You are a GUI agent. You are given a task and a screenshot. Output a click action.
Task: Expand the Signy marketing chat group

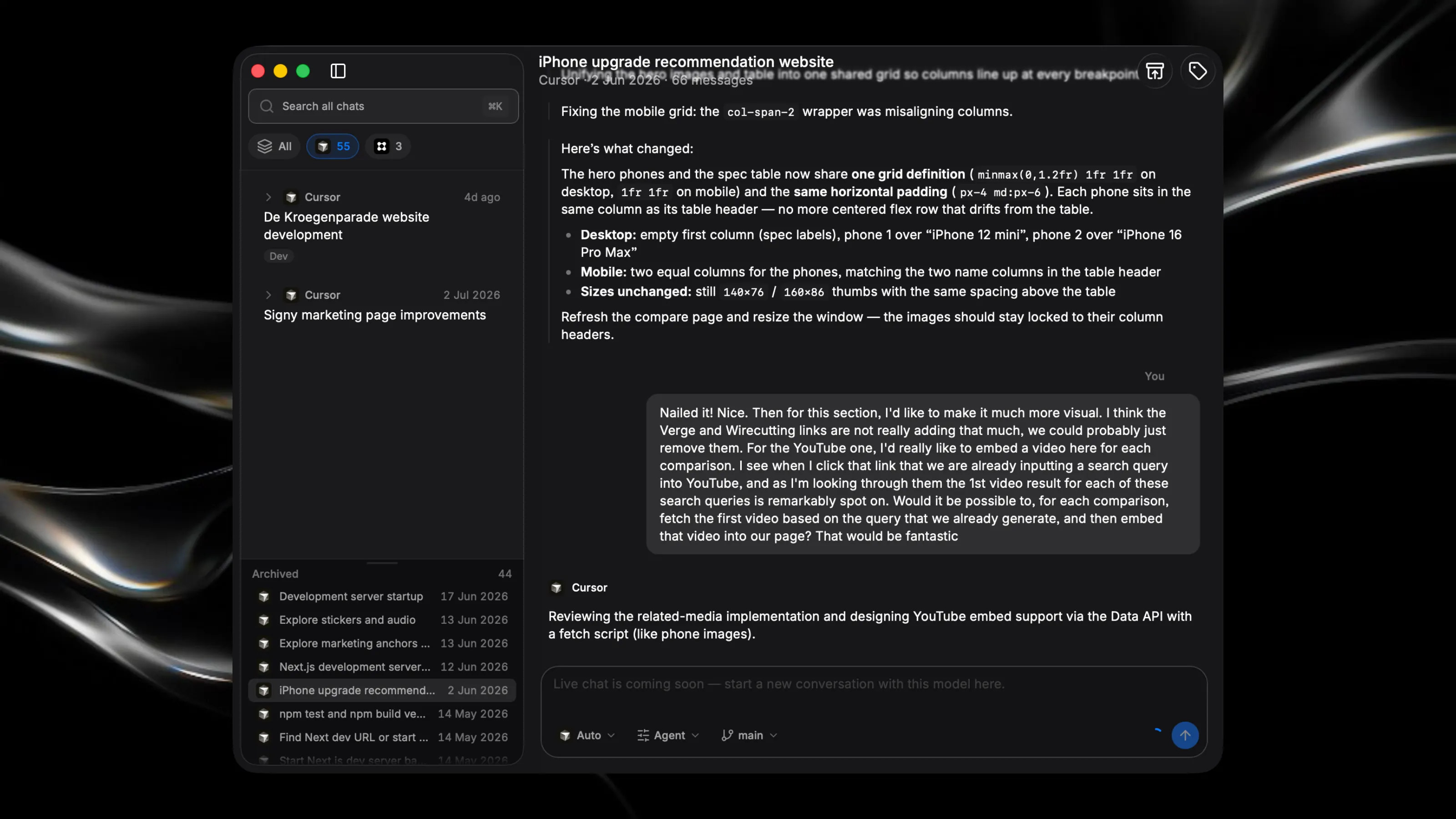click(x=268, y=295)
